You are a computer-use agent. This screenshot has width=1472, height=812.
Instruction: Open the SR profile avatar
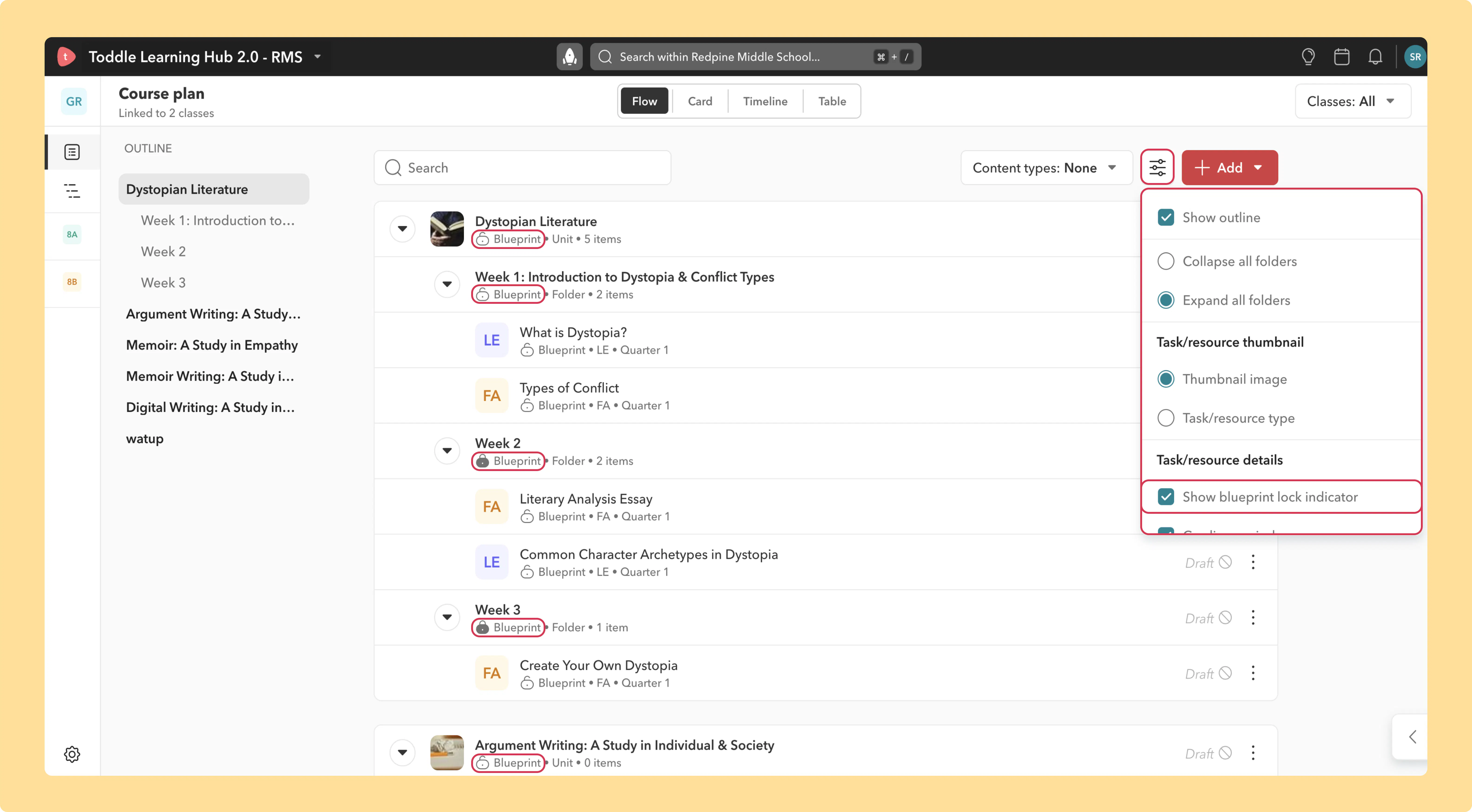tap(1415, 57)
